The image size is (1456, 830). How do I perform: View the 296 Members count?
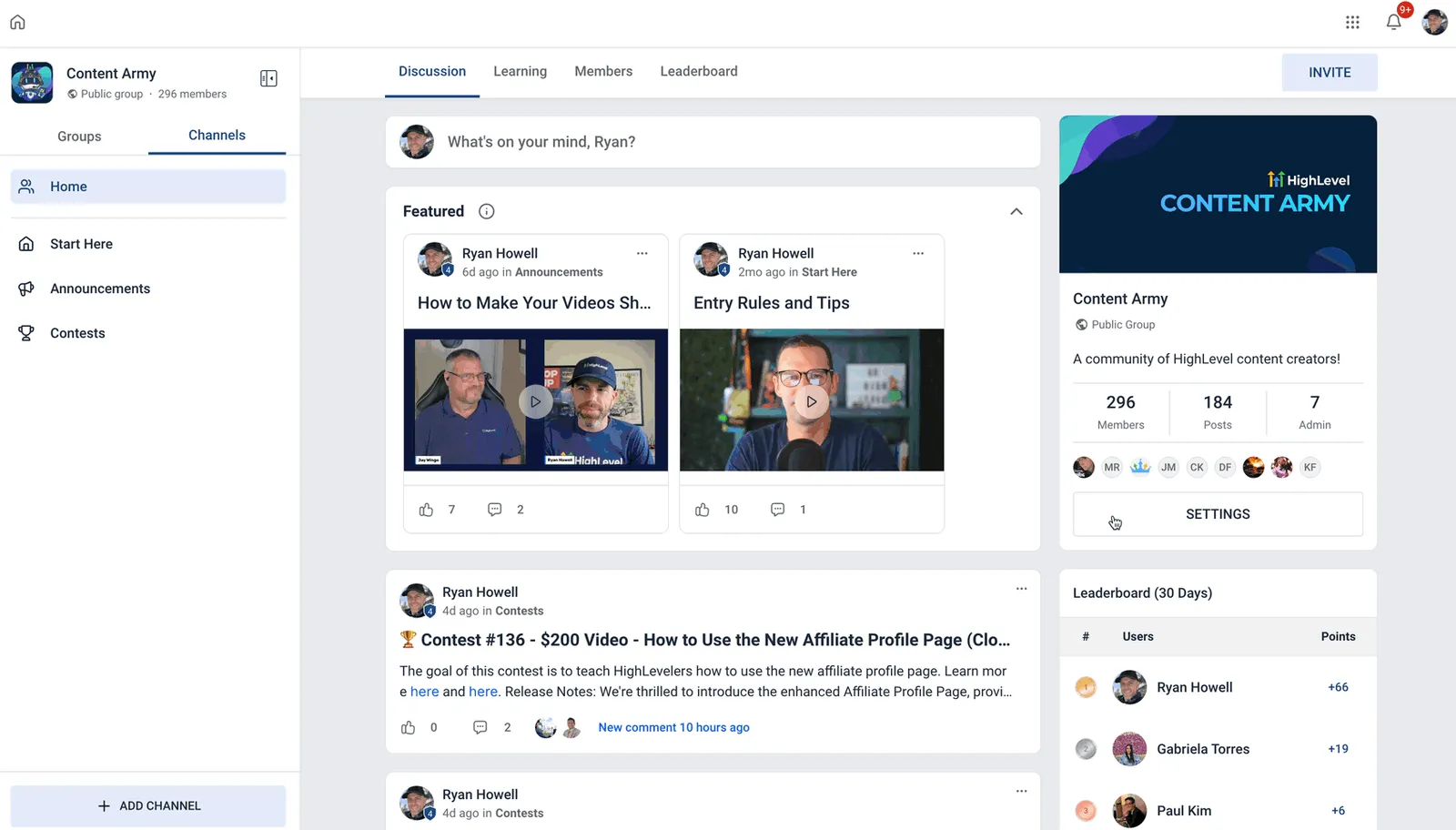tap(1120, 412)
